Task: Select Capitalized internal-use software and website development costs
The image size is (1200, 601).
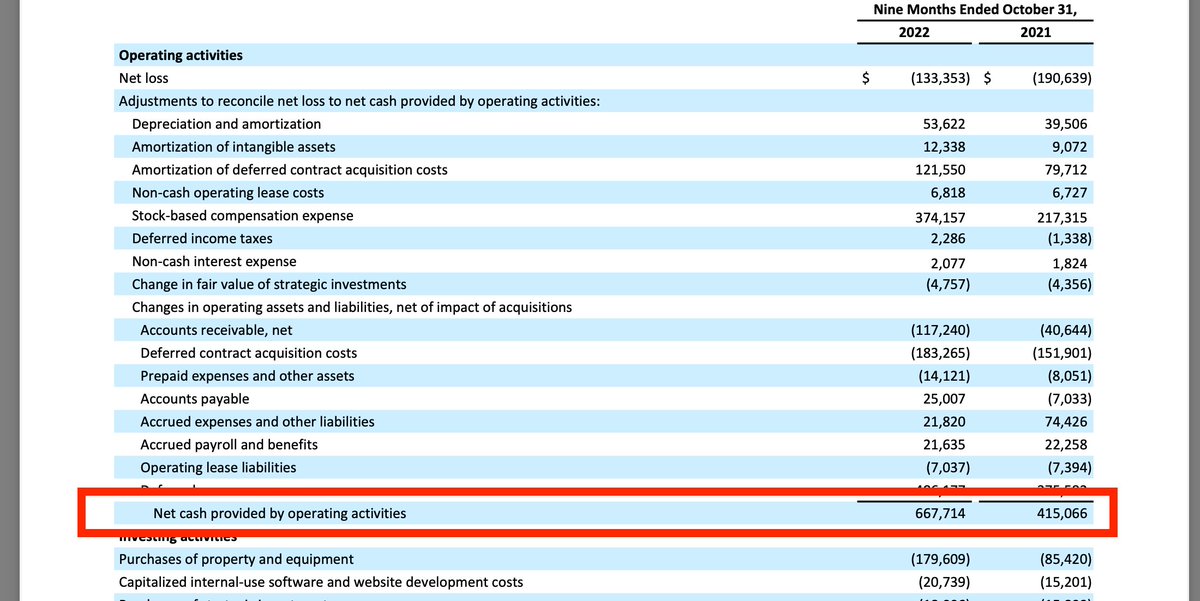Action: [x=321, y=582]
